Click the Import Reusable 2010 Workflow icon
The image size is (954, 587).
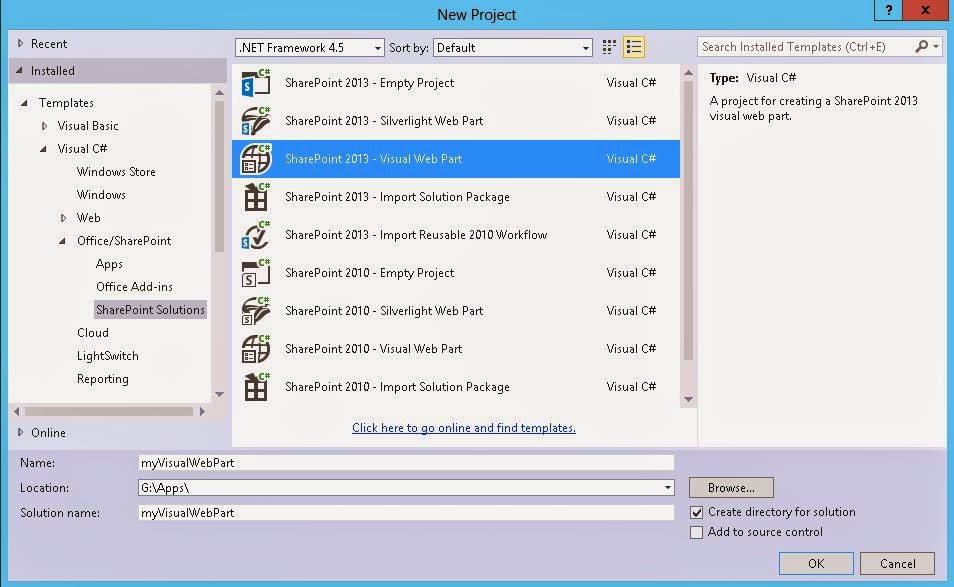(x=256, y=235)
